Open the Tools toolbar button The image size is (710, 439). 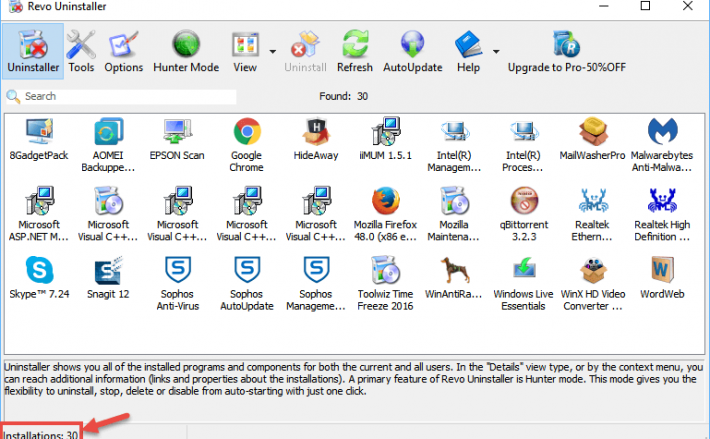click(x=81, y=51)
